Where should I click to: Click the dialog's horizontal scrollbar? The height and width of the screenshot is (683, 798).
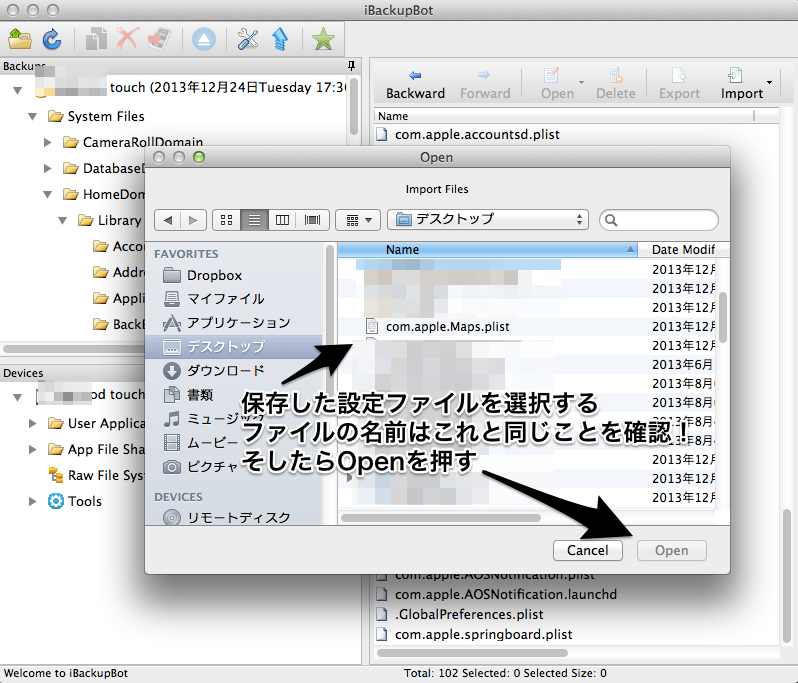tap(441, 518)
